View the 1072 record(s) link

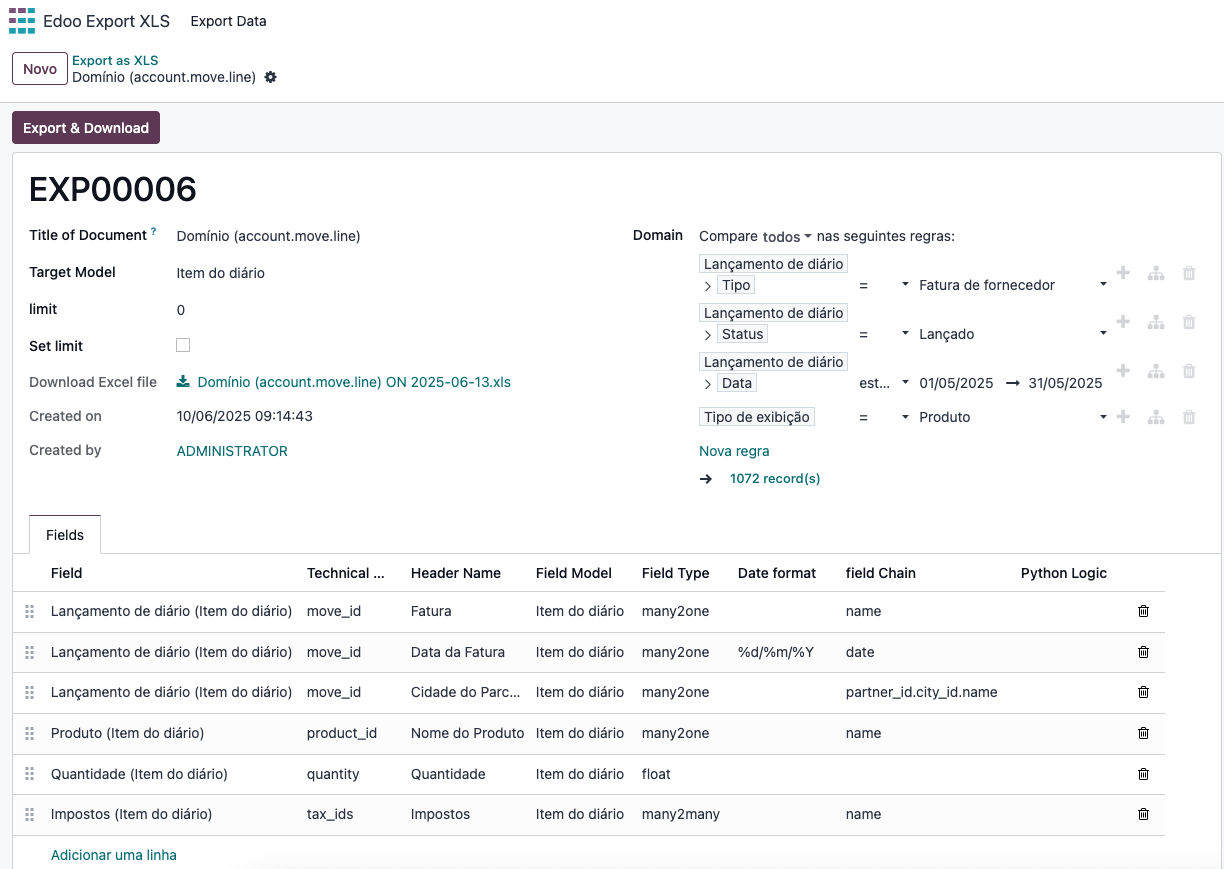click(x=775, y=479)
